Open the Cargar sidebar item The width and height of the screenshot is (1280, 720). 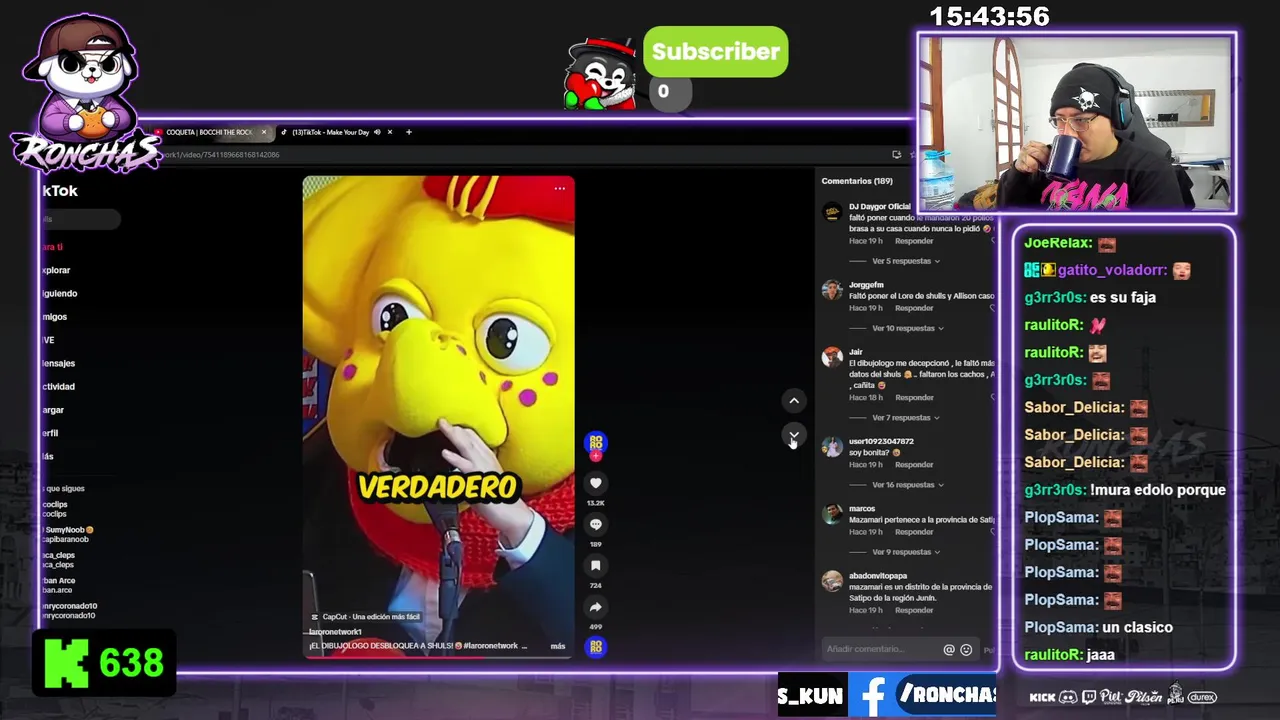[52, 410]
